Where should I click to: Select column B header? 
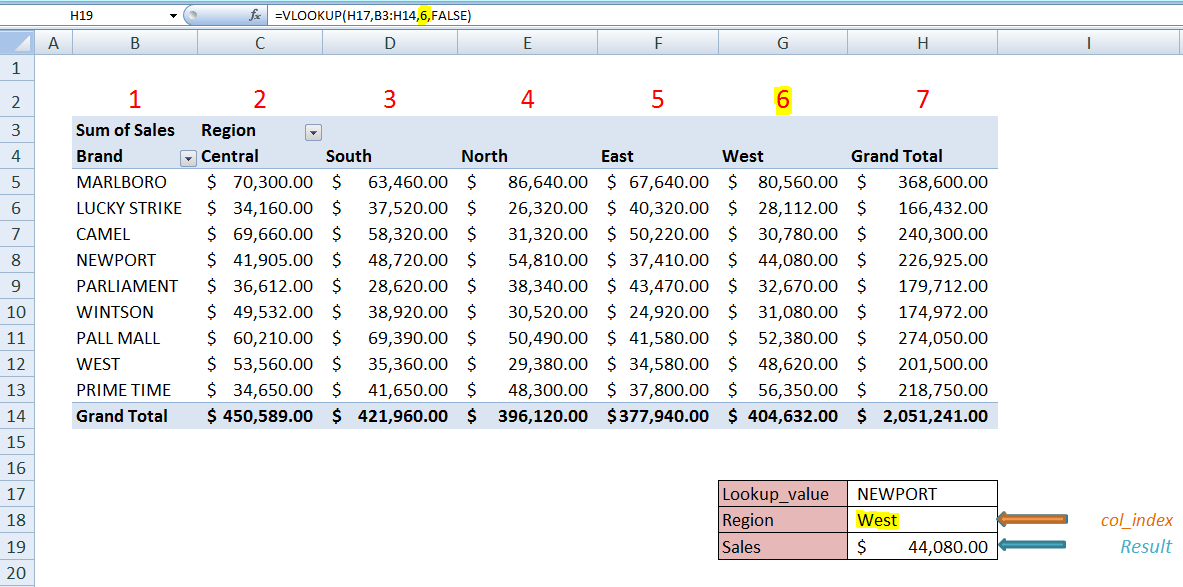point(135,44)
